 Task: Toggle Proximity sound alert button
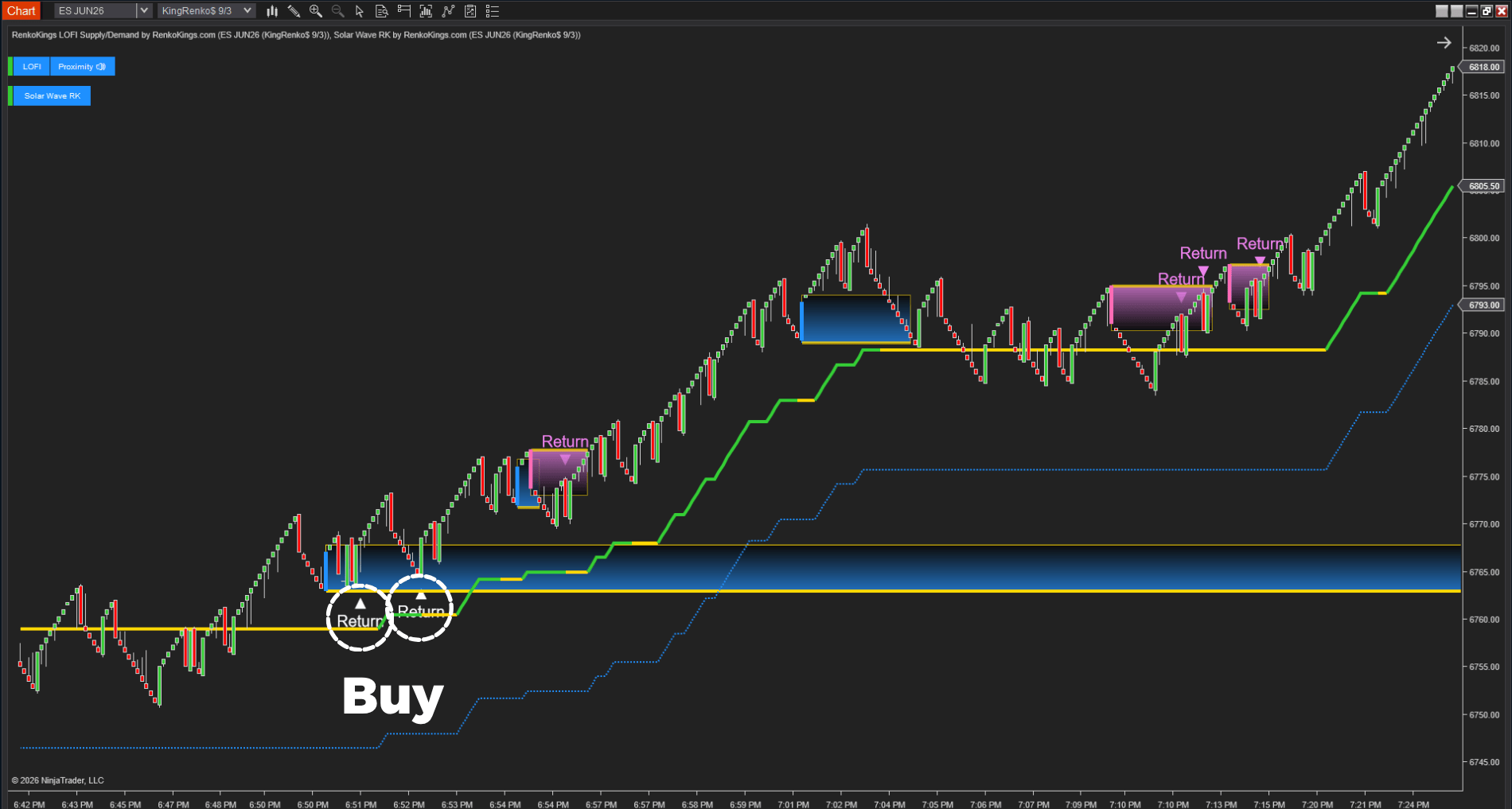(82, 67)
